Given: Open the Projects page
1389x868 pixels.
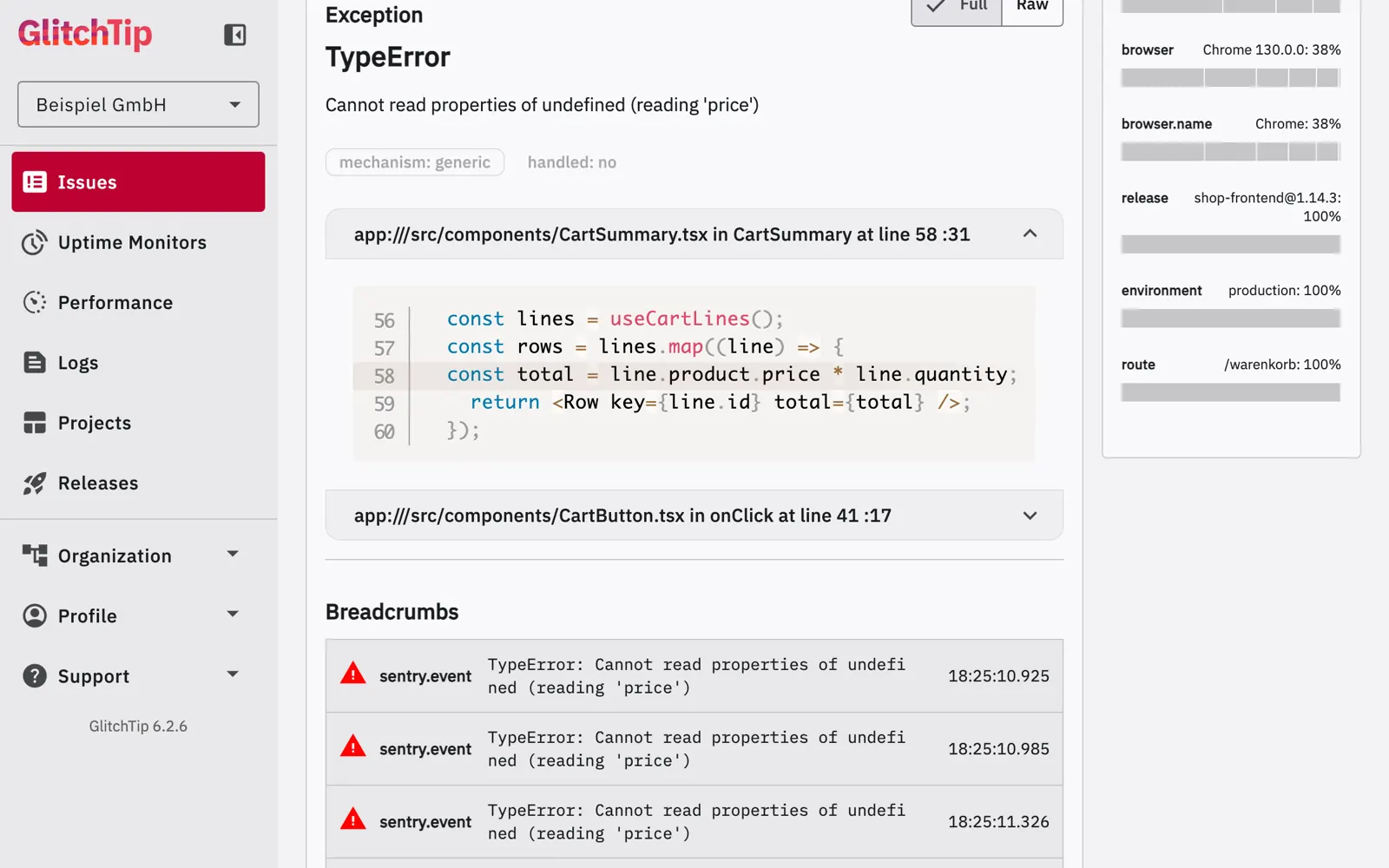Looking at the screenshot, I should click(x=139, y=423).
